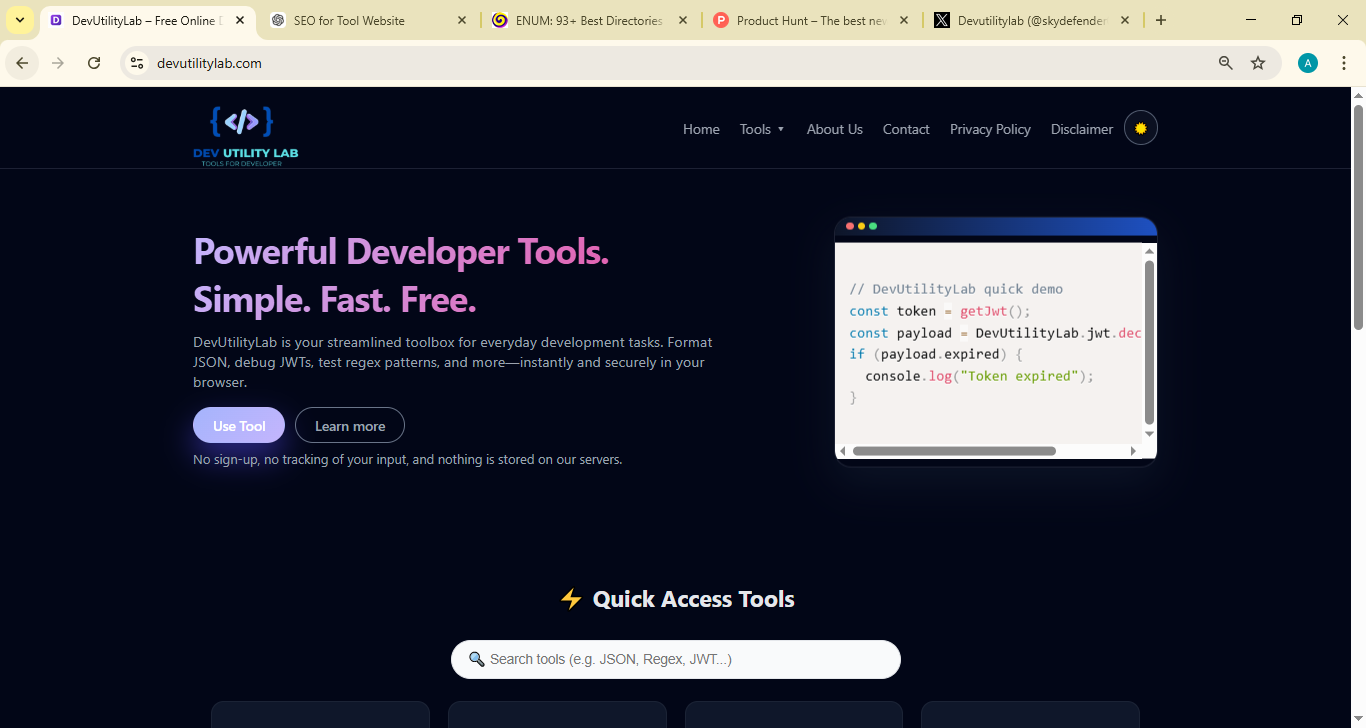Open the tab search arrow at top left
The width and height of the screenshot is (1366, 728).
coord(18,19)
